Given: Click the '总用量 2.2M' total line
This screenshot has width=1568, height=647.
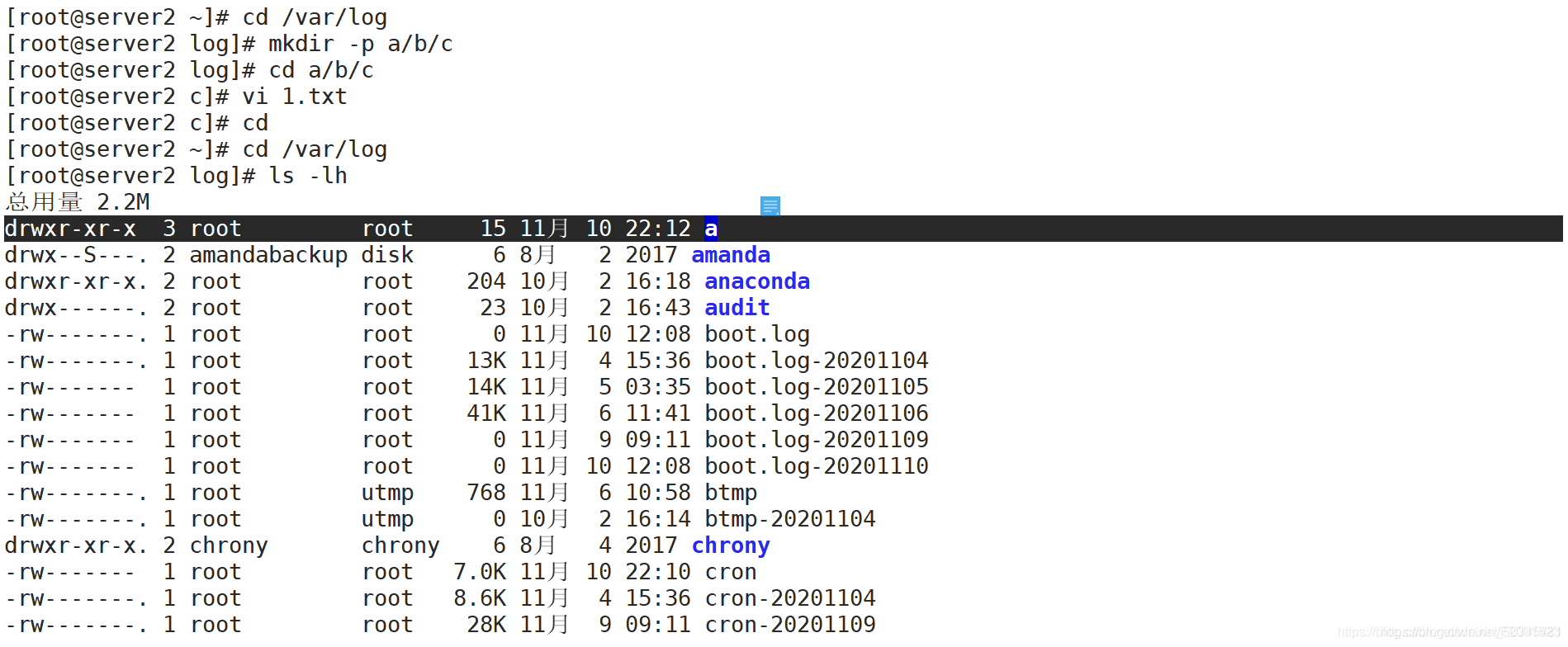Looking at the screenshot, I should [x=78, y=202].
